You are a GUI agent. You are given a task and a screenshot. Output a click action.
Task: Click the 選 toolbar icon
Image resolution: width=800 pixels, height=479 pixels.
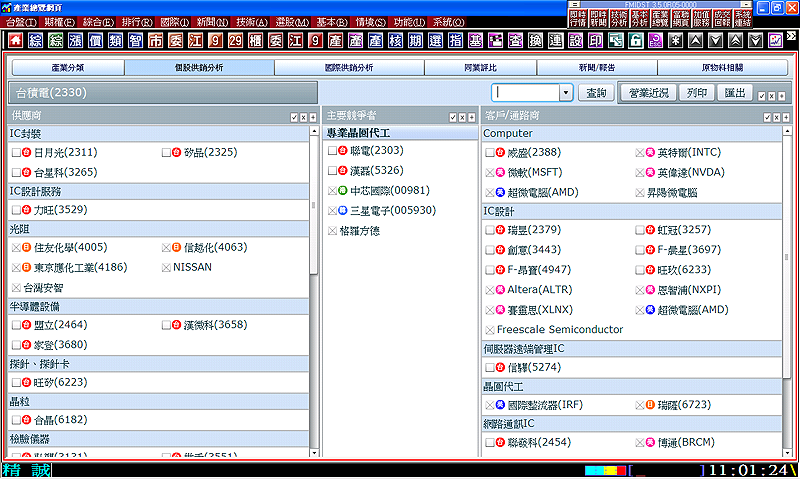click(435, 40)
